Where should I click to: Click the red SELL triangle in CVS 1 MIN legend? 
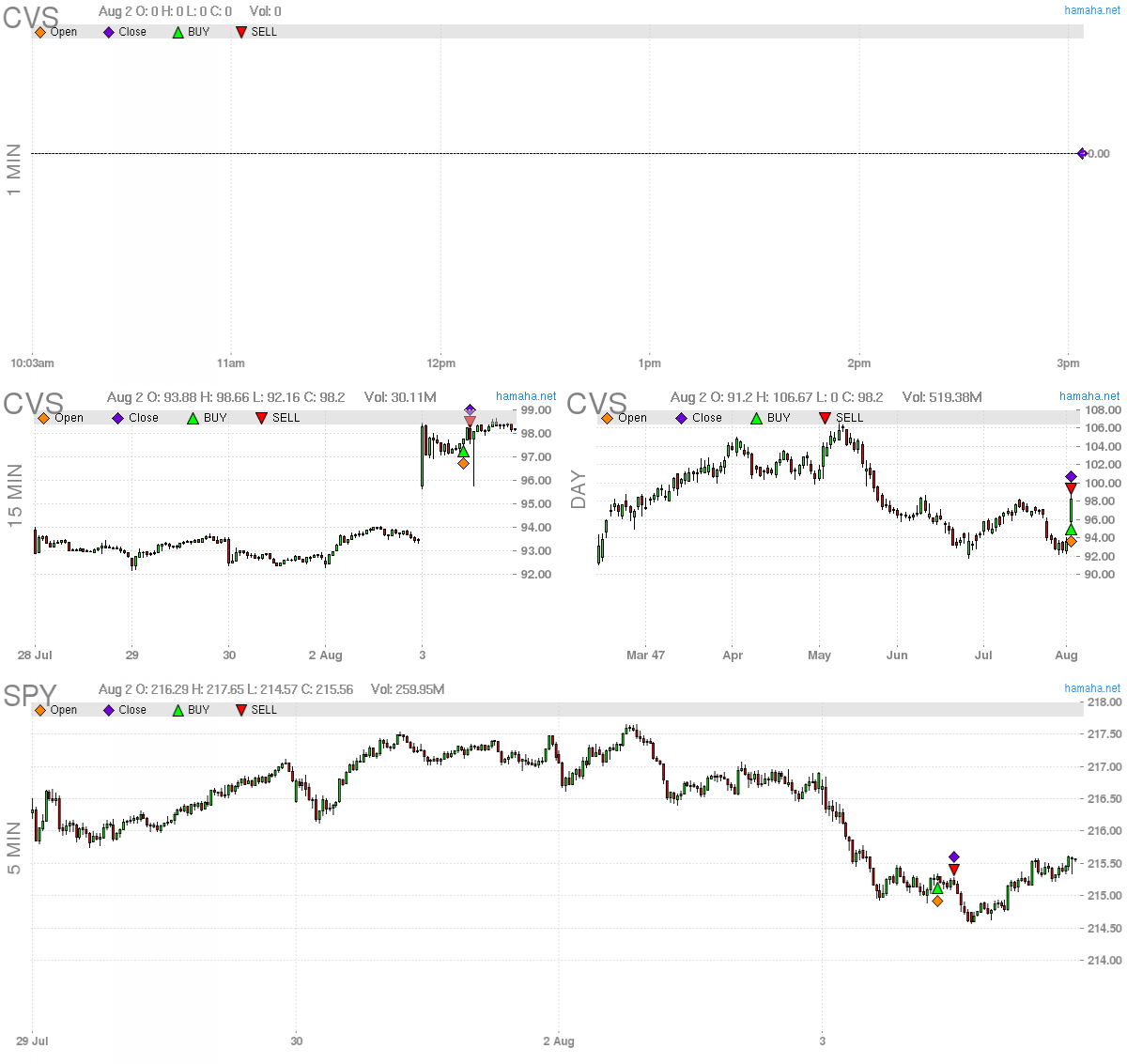(241, 32)
